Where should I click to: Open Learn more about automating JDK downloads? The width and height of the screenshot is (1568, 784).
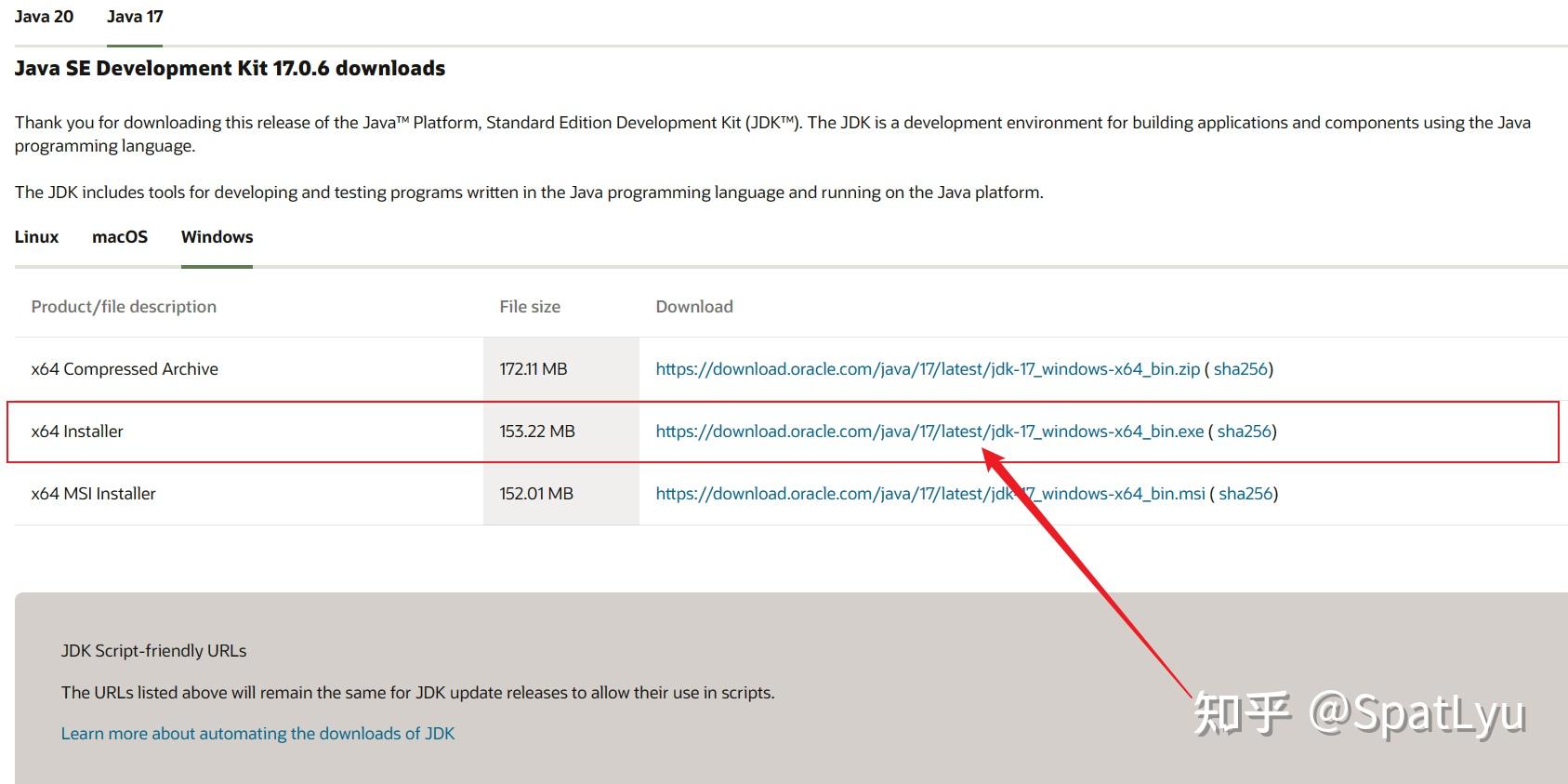click(258, 734)
